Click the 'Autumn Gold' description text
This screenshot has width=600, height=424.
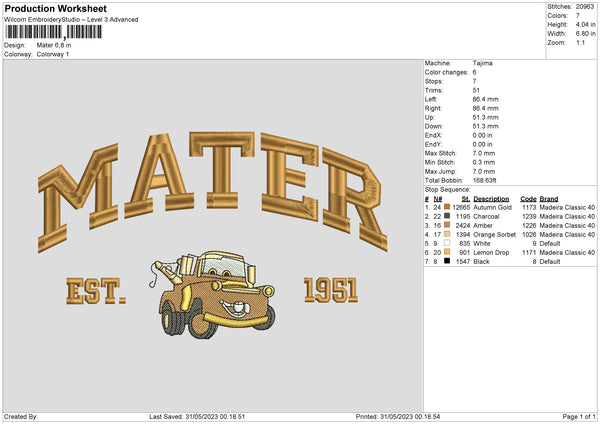pos(492,207)
